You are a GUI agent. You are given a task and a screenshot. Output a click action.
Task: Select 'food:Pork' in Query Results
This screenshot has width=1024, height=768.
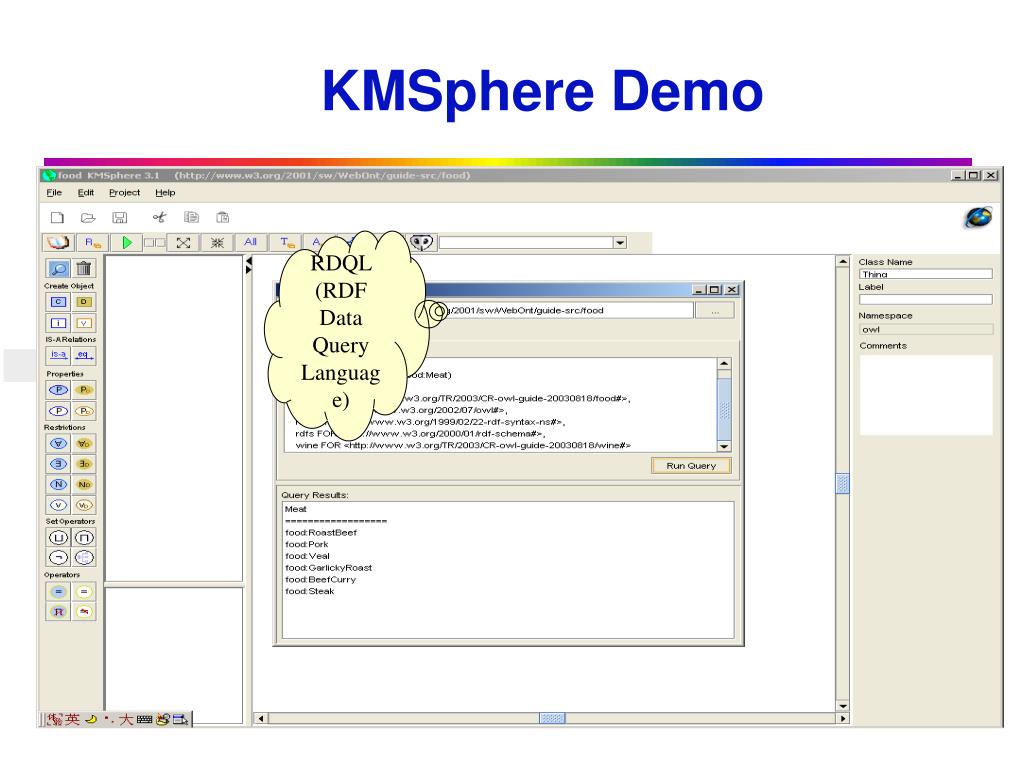point(306,544)
